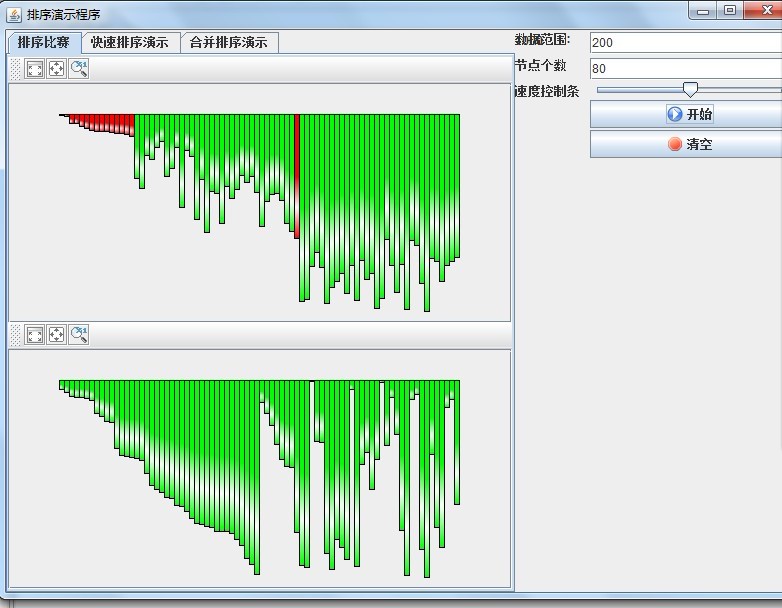Click the Java application icon in the title bar

tap(14, 14)
